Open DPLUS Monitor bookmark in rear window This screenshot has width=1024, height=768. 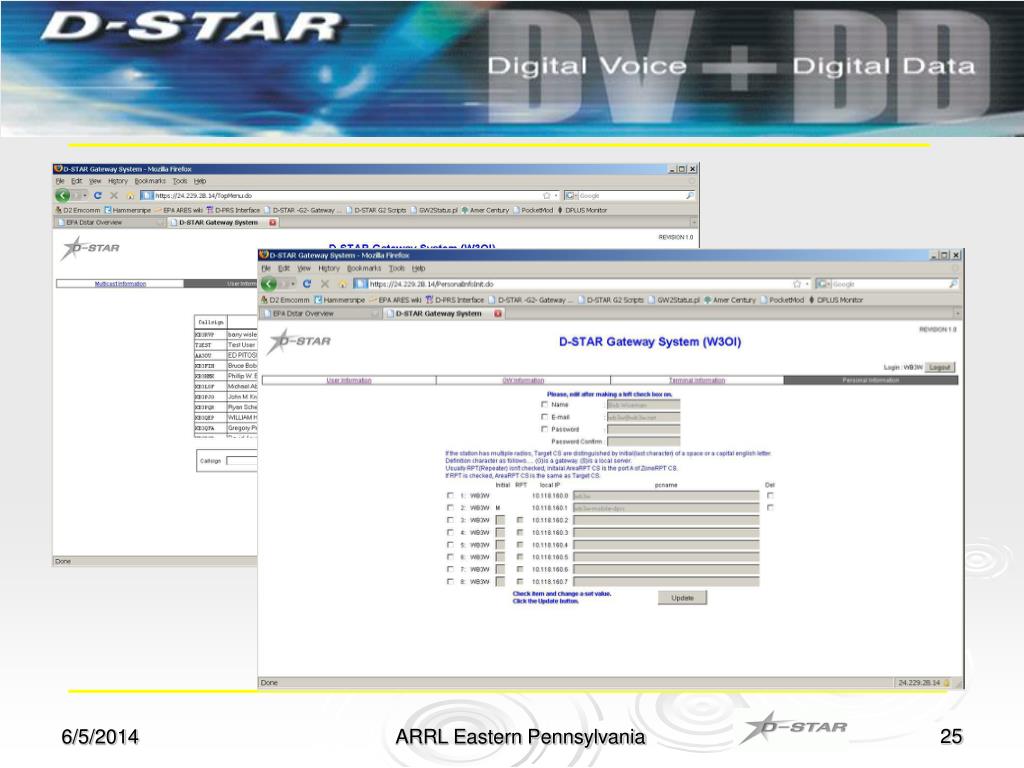582,210
